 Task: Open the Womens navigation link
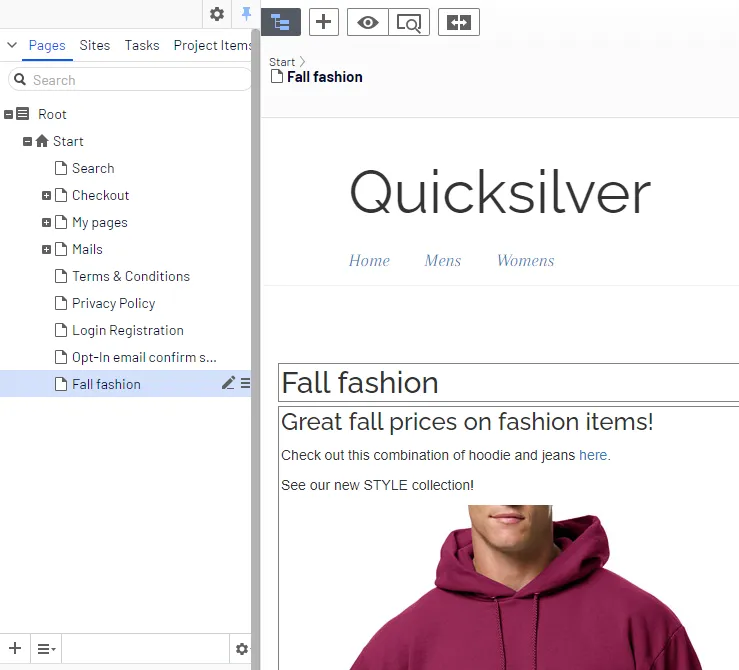point(526,261)
